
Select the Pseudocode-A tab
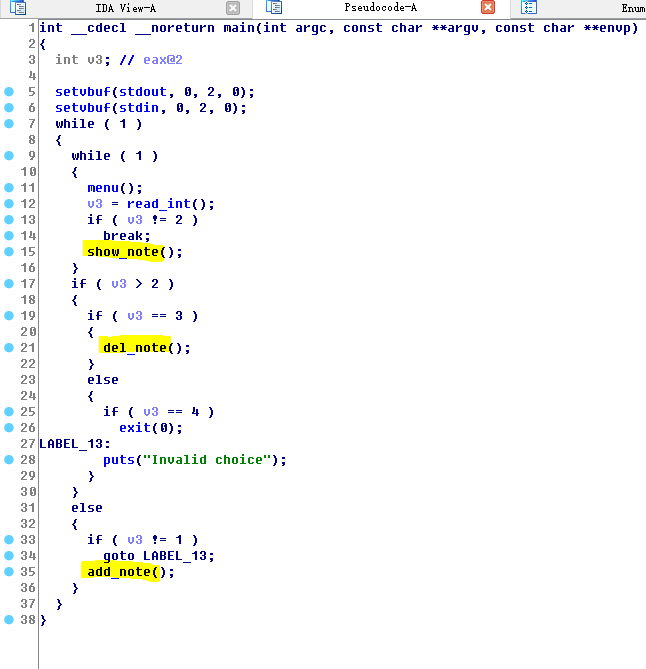click(380, 8)
